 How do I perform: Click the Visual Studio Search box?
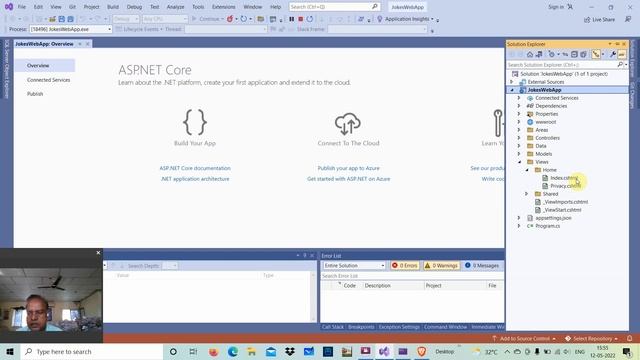(x=334, y=7)
